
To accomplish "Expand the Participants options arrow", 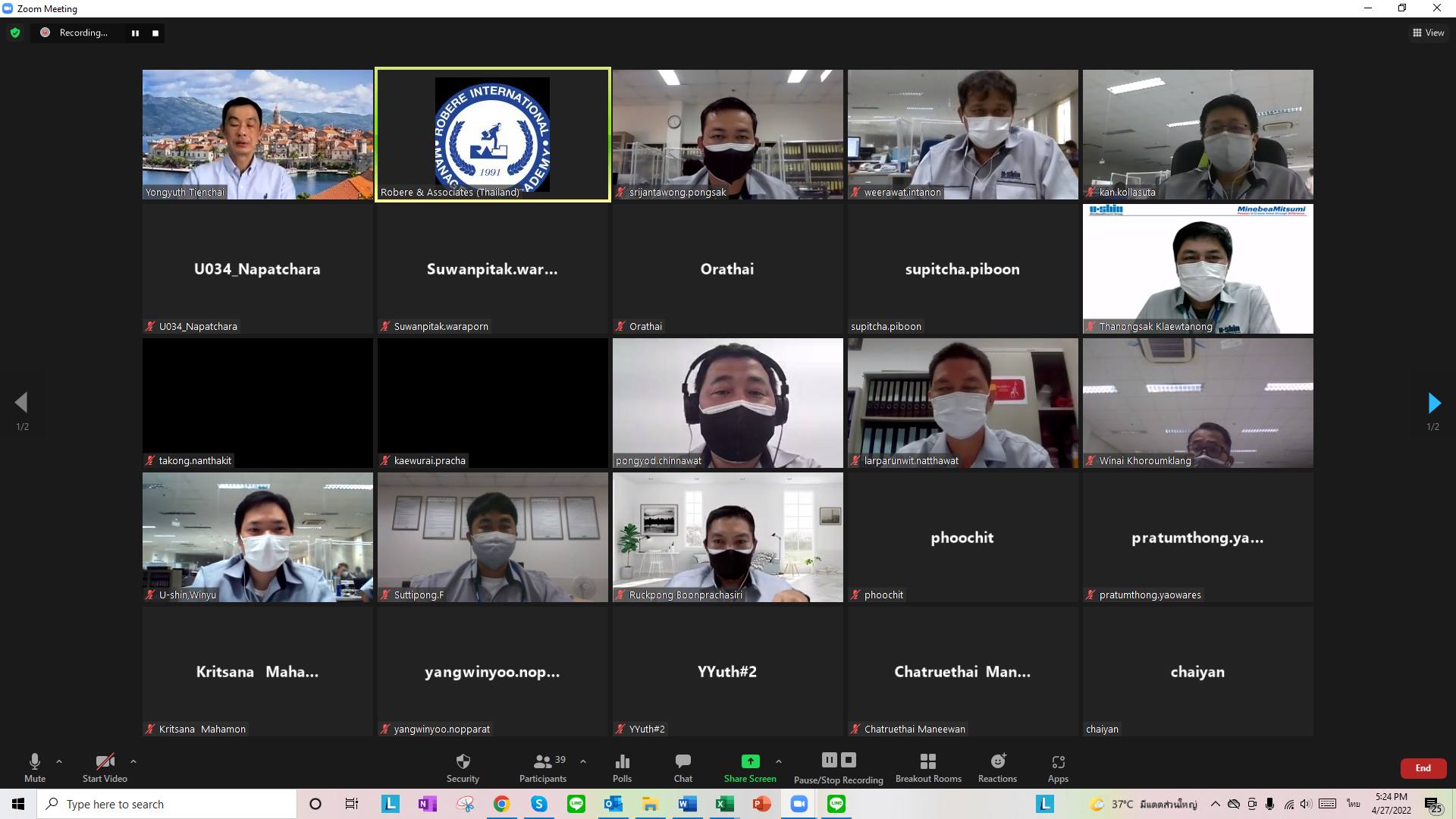I will pos(583,761).
